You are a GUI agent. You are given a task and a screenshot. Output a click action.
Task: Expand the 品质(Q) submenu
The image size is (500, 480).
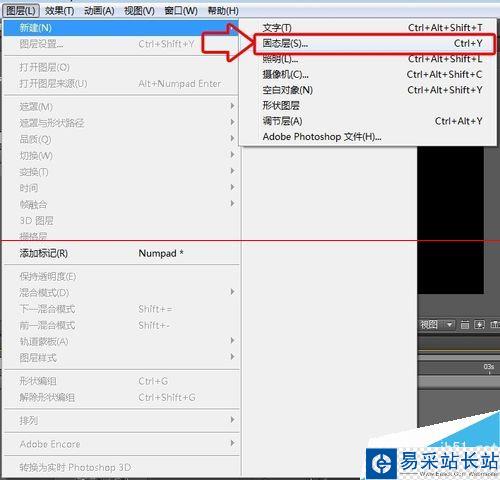[121, 139]
